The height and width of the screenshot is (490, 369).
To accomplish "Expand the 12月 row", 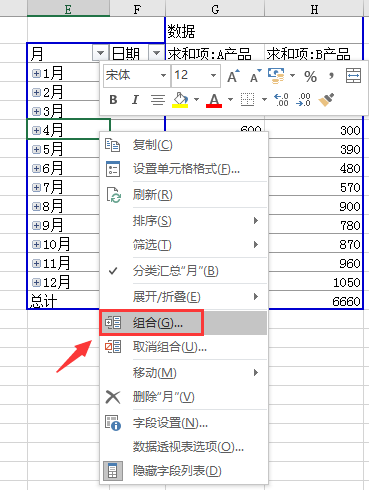I will pyautogui.click(x=36, y=283).
